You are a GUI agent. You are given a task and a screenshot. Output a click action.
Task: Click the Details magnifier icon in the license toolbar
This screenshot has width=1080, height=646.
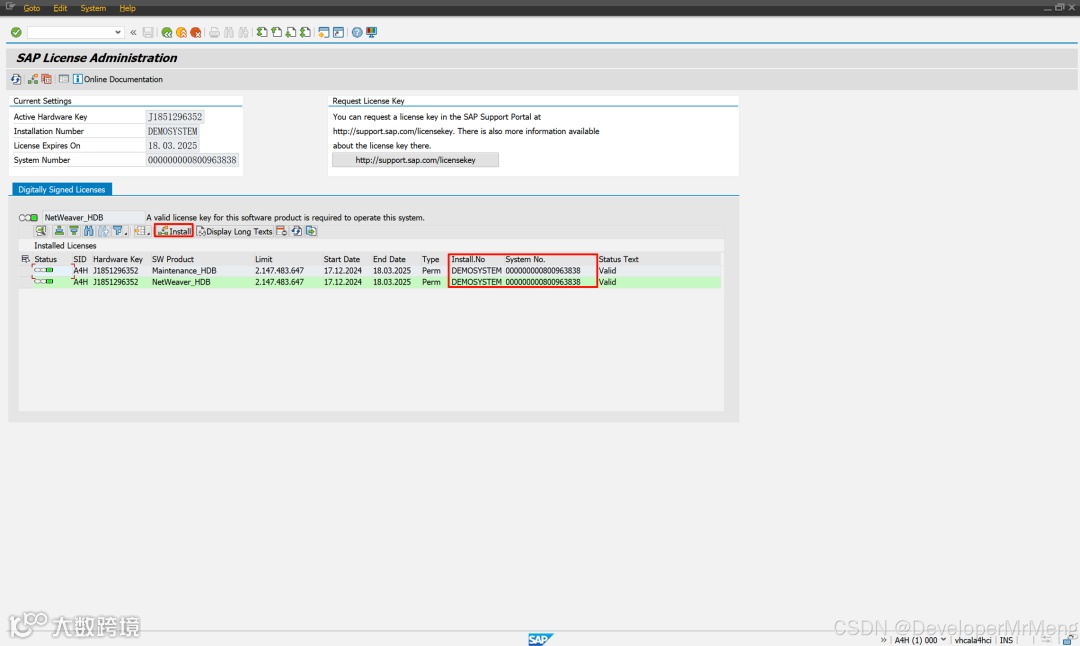pos(41,231)
